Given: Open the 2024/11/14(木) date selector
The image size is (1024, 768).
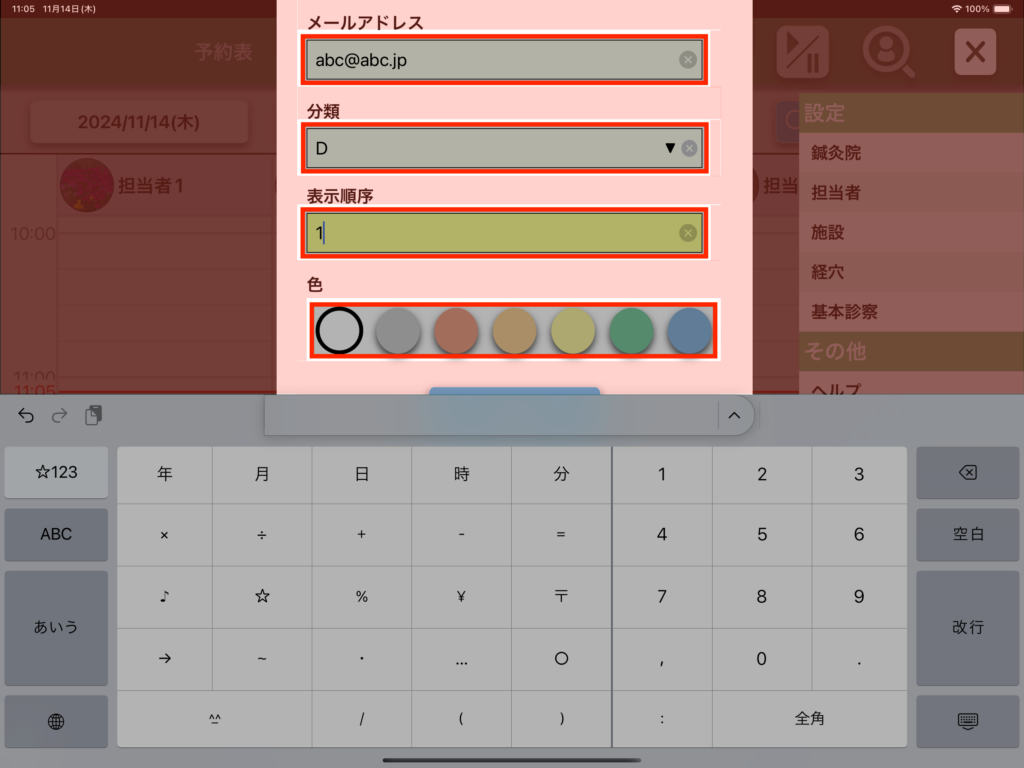Looking at the screenshot, I should pos(139,123).
